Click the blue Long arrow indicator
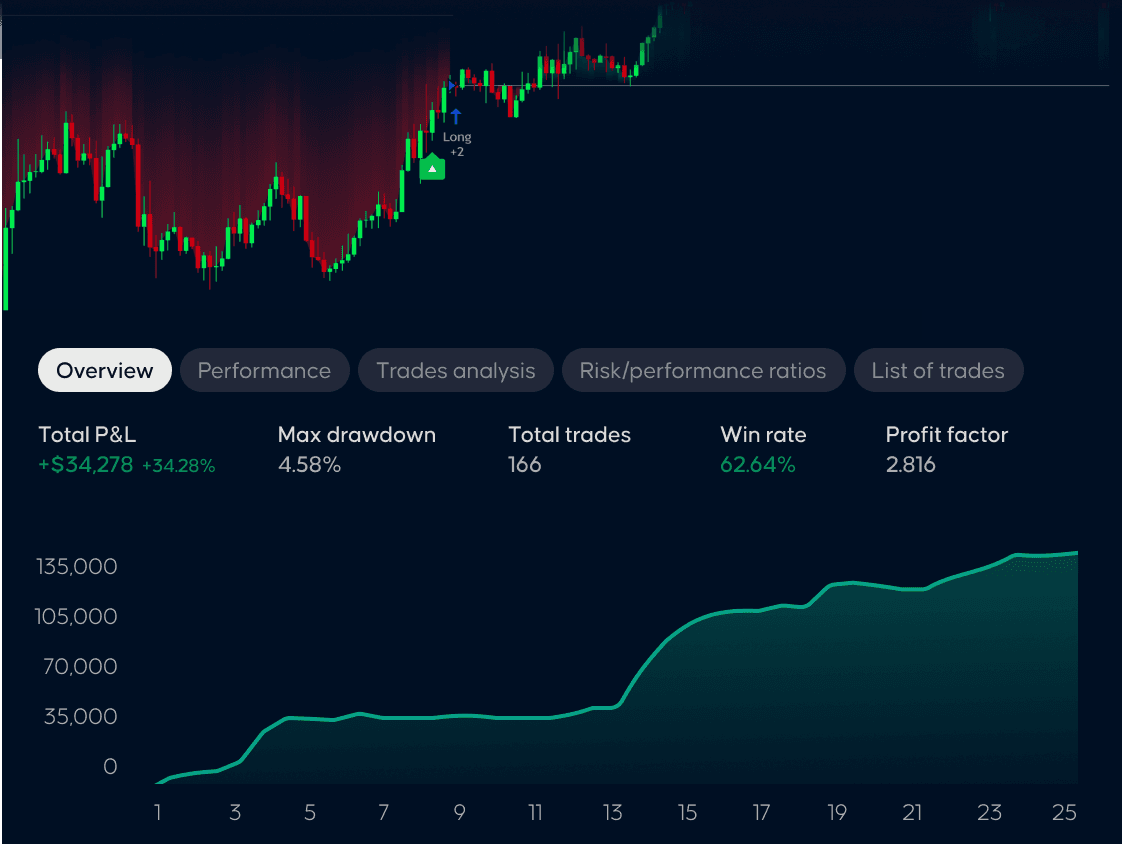1122x844 pixels. click(456, 115)
